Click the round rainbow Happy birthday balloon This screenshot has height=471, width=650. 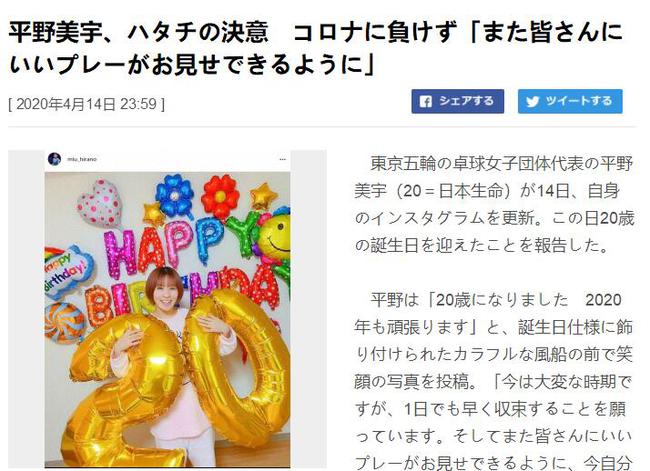[66, 271]
